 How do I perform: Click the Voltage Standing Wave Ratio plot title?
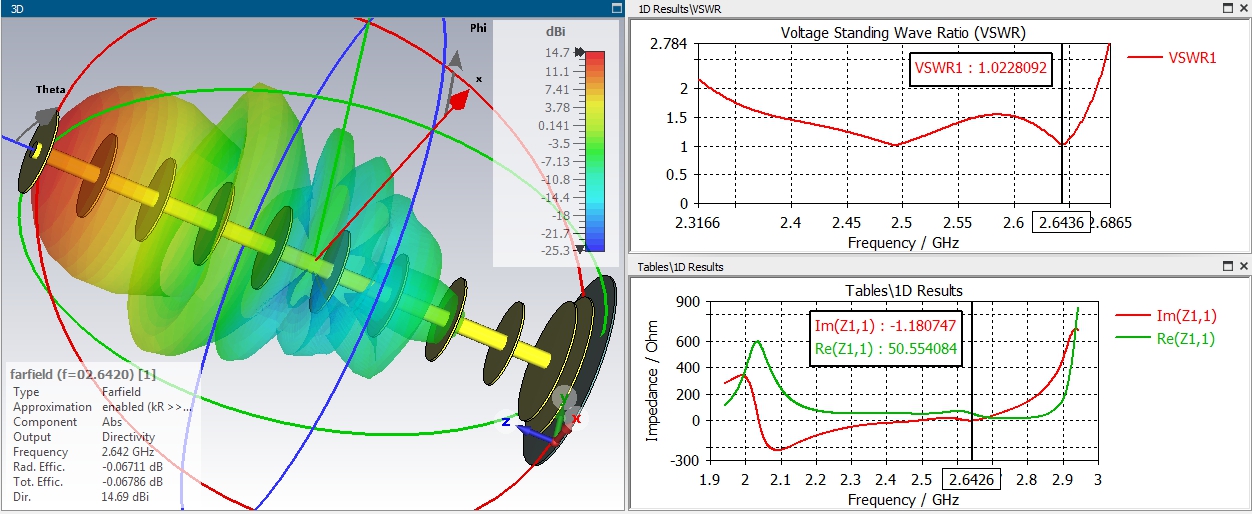(x=902, y=32)
